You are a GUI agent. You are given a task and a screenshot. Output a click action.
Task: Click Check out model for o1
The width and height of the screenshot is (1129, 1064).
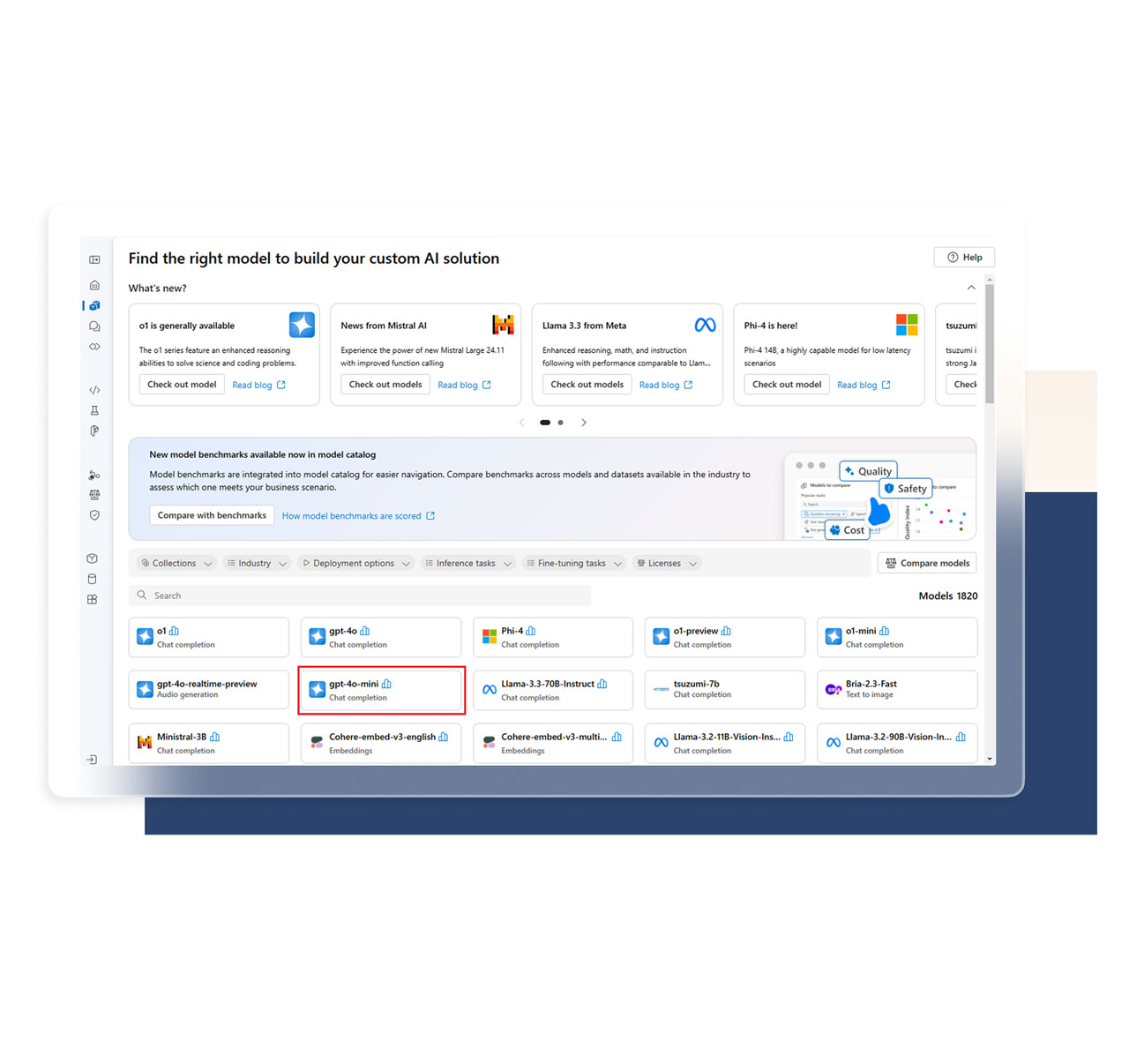(182, 385)
